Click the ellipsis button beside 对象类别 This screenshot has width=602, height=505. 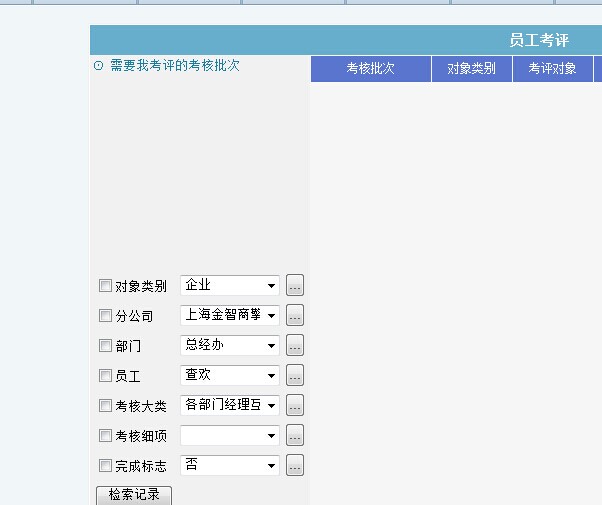pos(295,286)
